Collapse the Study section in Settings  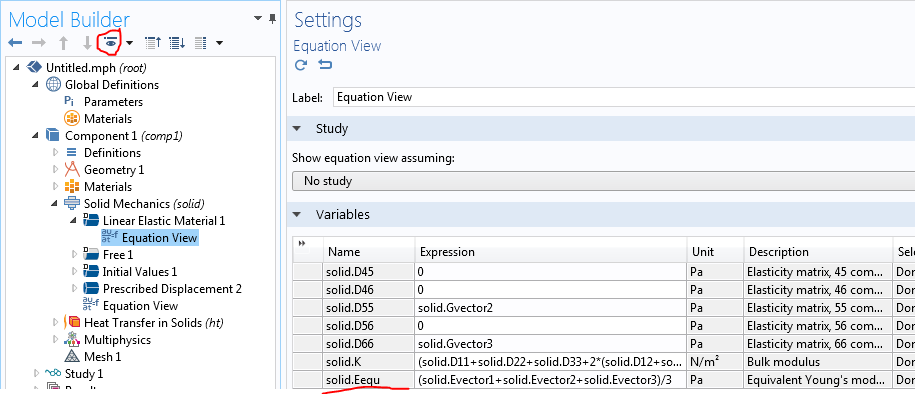pyautogui.click(x=298, y=128)
